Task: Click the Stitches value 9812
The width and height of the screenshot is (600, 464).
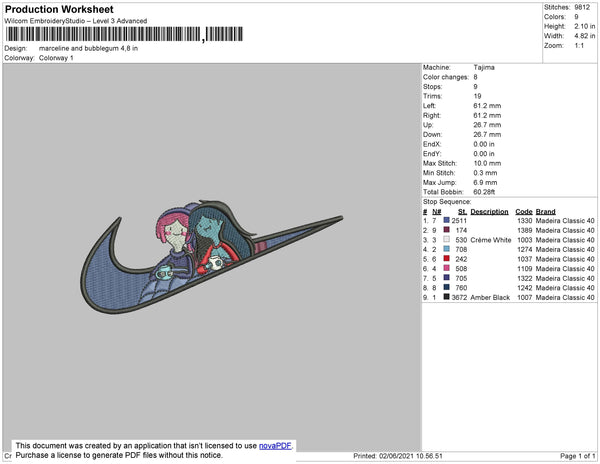Action: tap(582, 7)
